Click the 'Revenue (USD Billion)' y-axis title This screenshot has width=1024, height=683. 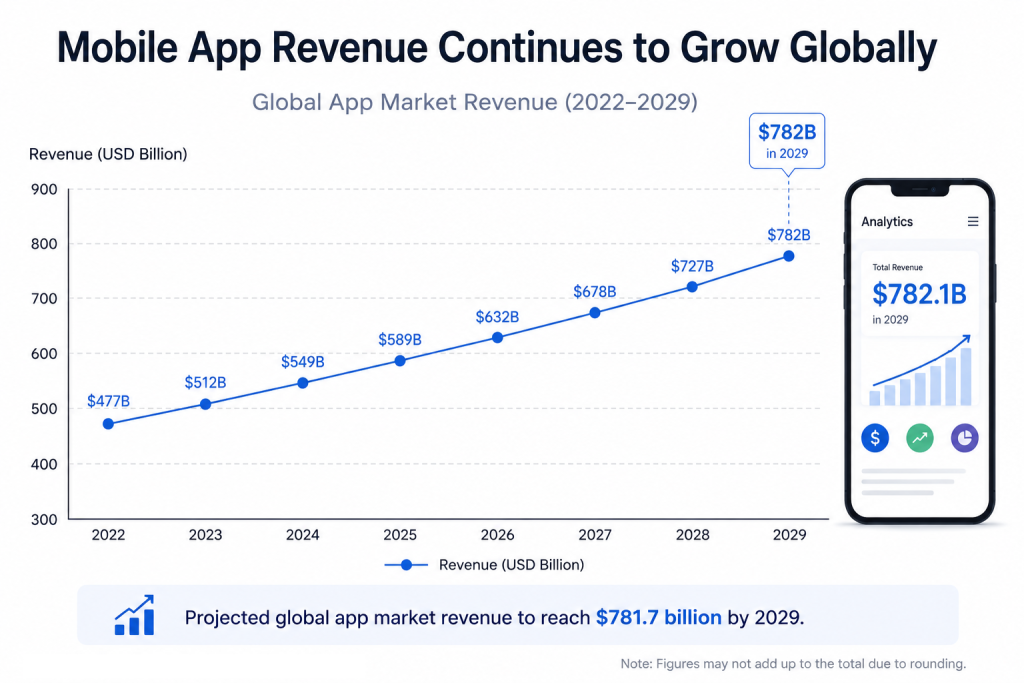pyautogui.click(x=108, y=154)
